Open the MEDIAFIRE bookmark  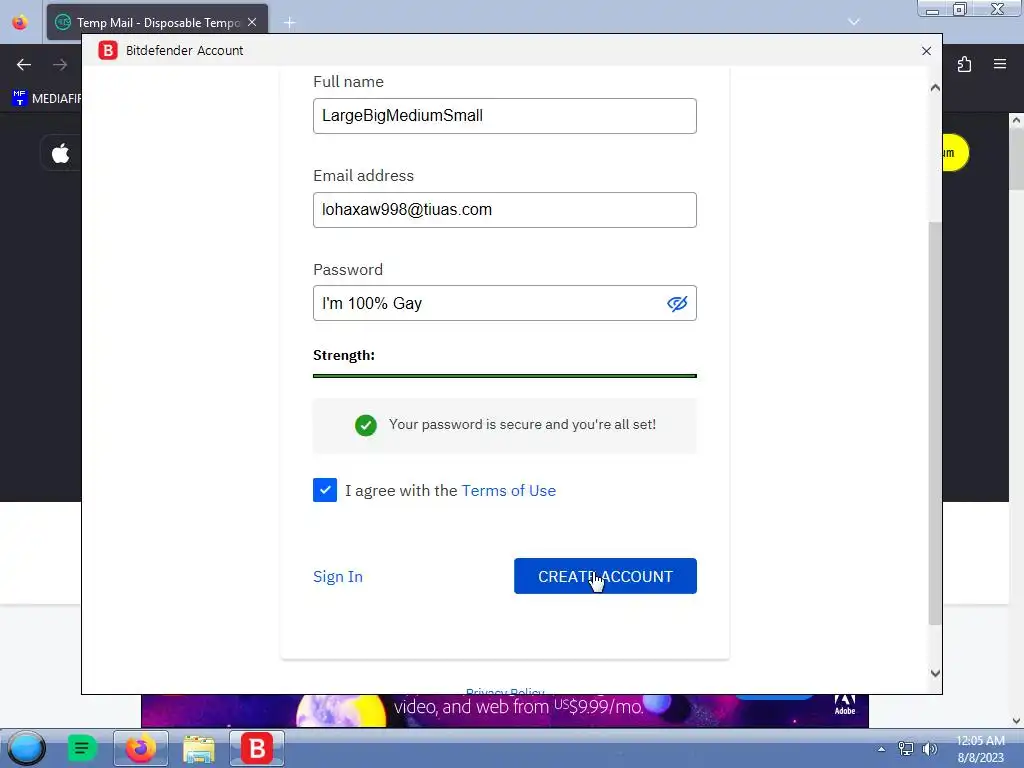coord(47,99)
